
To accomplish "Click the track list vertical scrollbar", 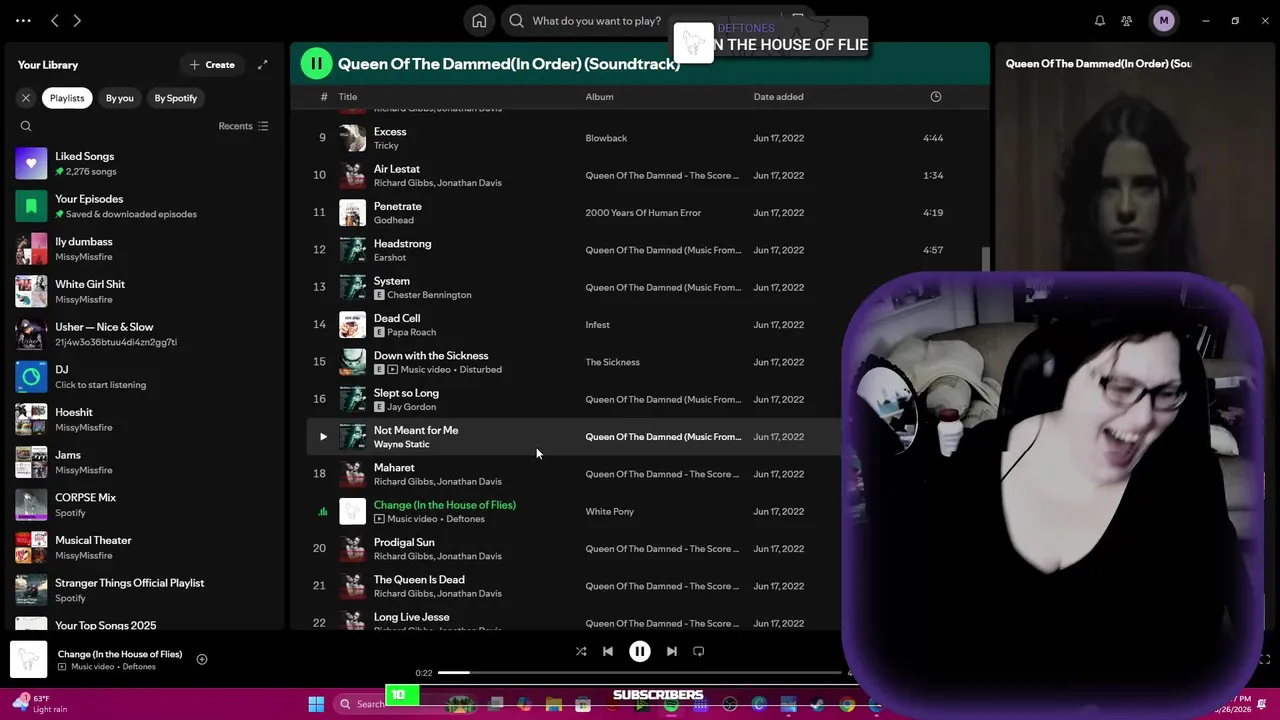I will click(x=986, y=258).
